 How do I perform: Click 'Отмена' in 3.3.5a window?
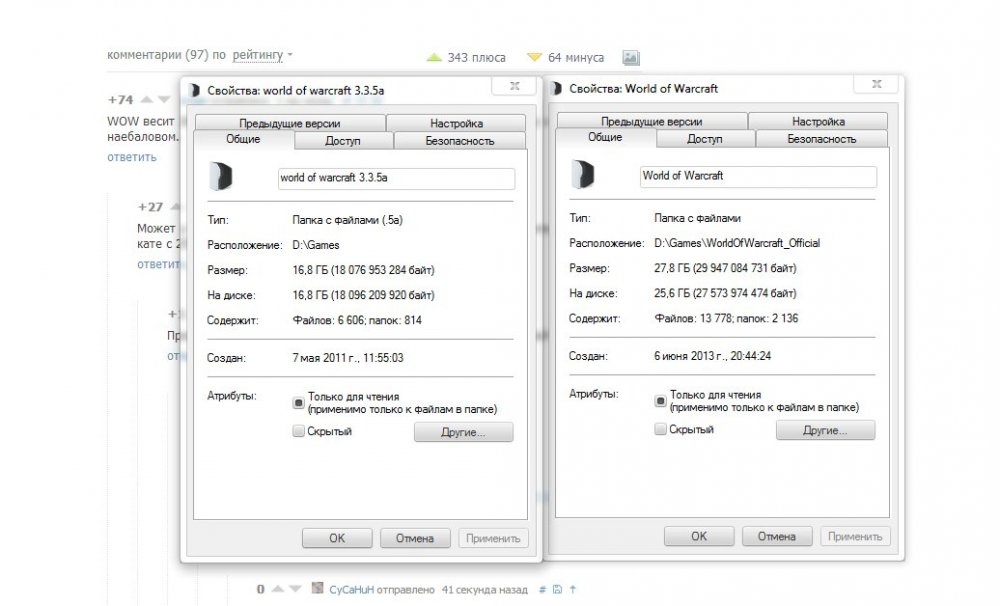point(415,538)
